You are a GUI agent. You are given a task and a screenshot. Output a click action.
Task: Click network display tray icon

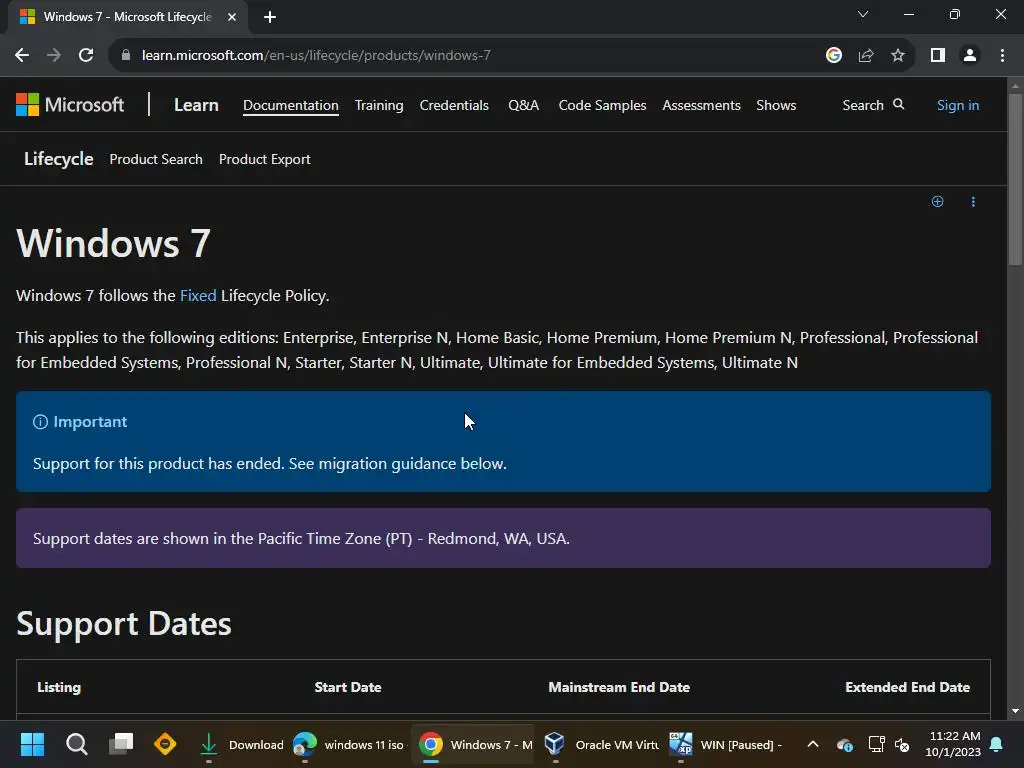876,744
